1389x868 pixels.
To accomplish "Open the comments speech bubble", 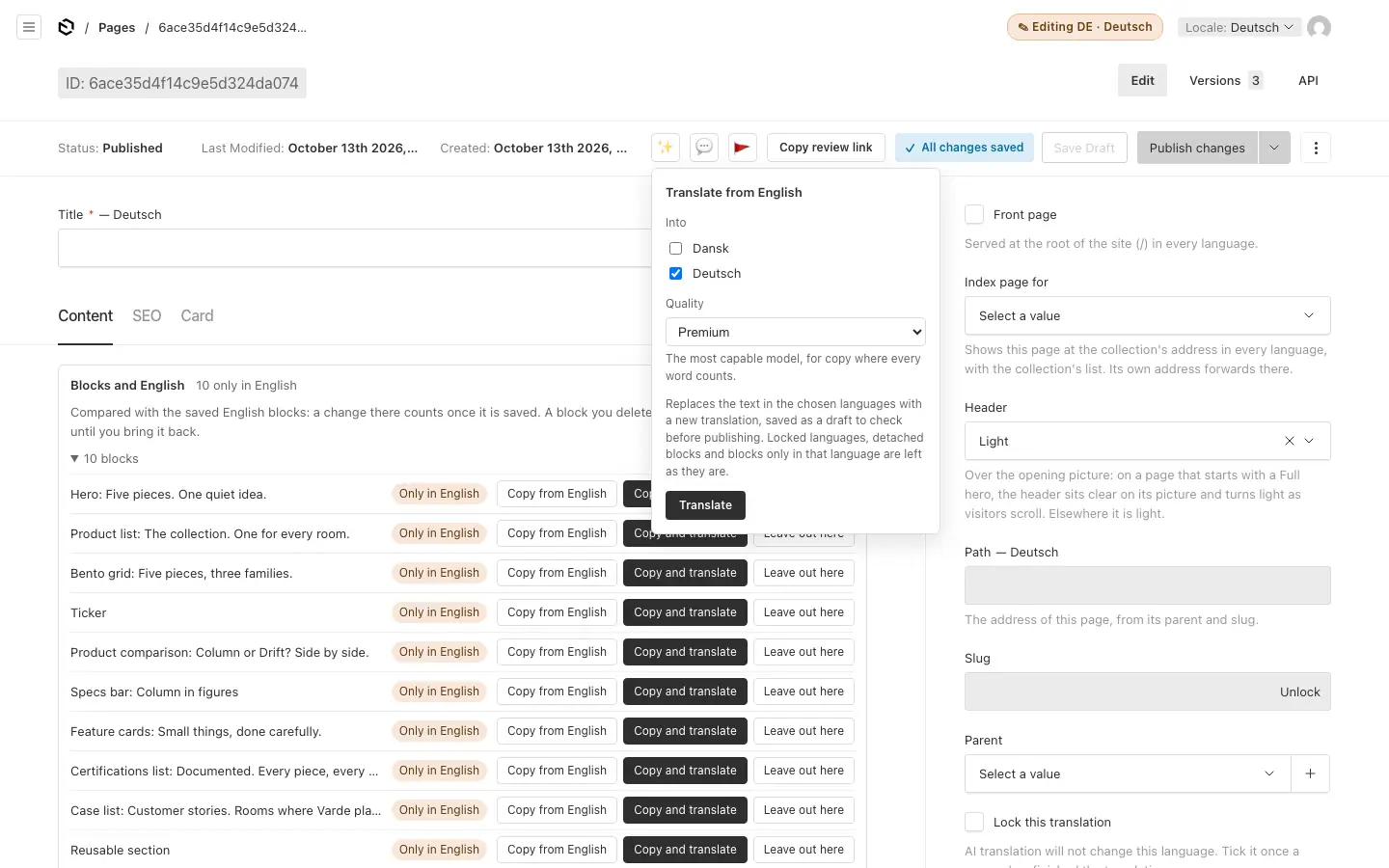I will click(x=704, y=148).
